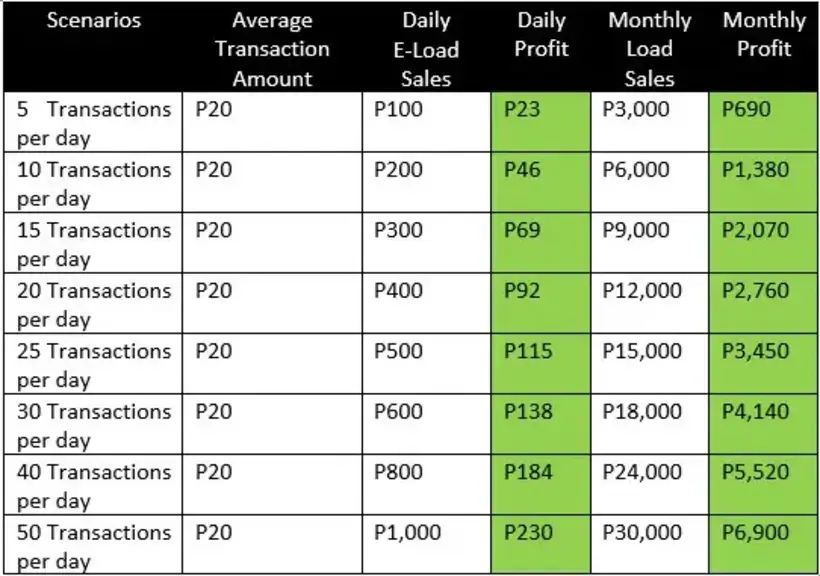
Task: Select the green P184 daily profit cell
Action: [541, 484]
